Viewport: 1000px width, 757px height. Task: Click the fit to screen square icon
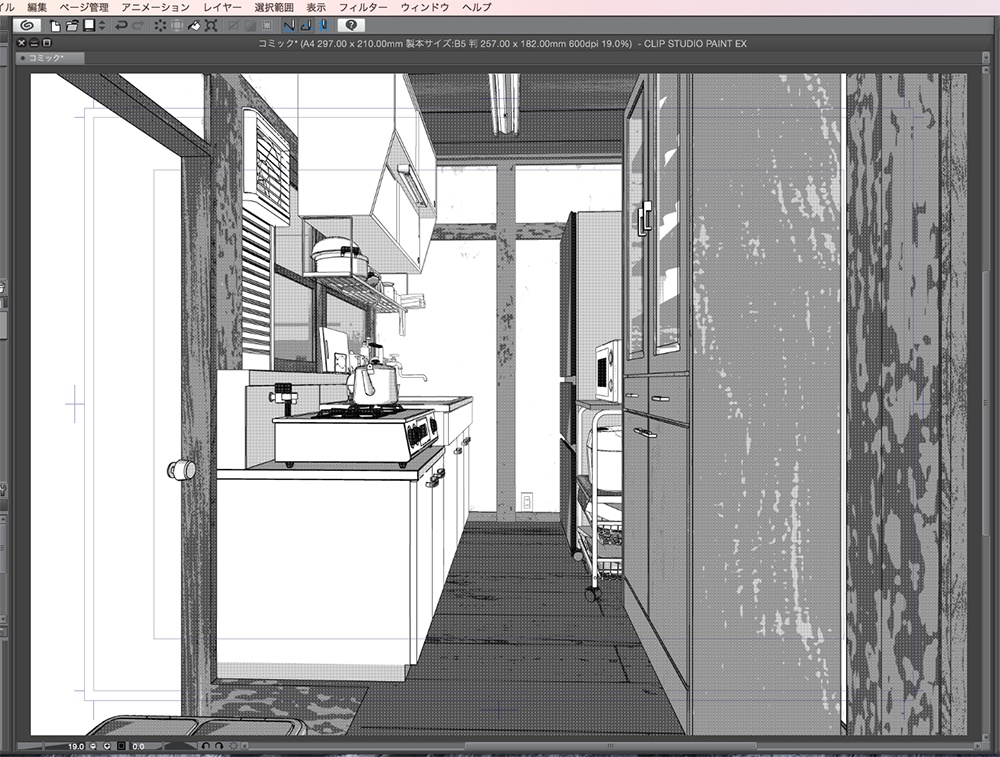click(121, 746)
